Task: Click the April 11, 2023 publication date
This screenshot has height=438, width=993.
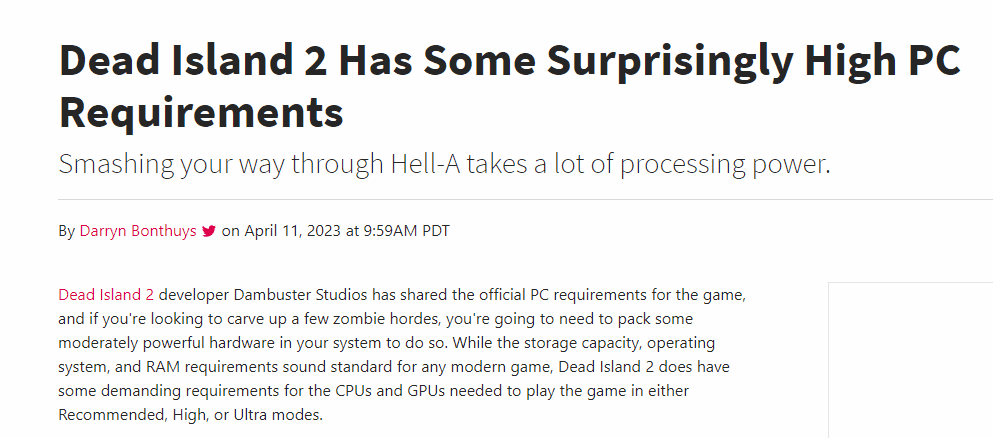Action: [293, 231]
